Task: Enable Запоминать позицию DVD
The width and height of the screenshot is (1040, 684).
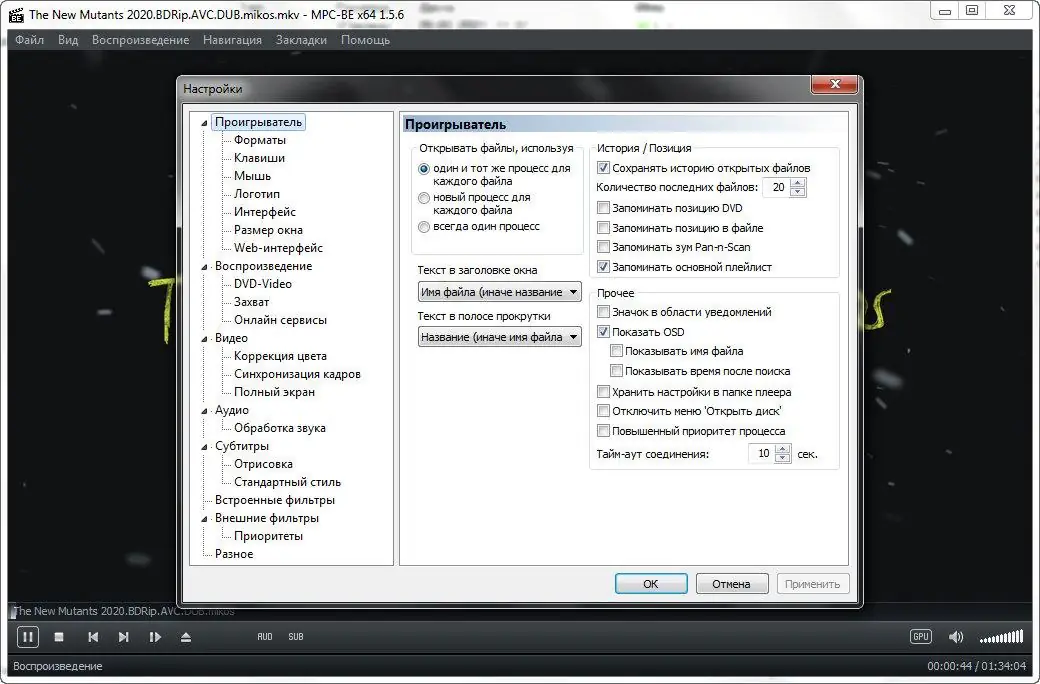Action: point(602,207)
